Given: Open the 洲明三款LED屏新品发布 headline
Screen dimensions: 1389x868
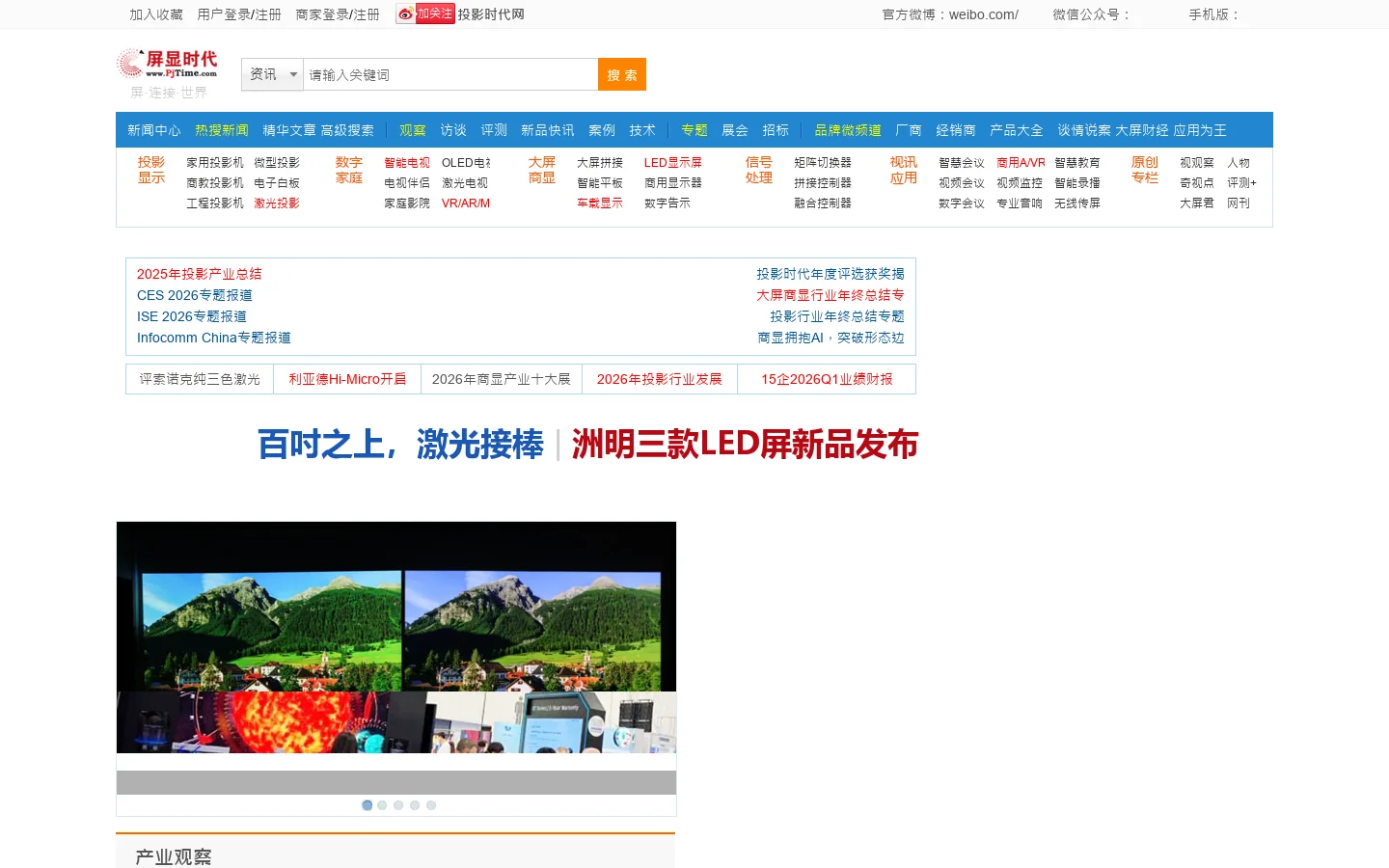Looking at the screenshot, I should [745, 445].
